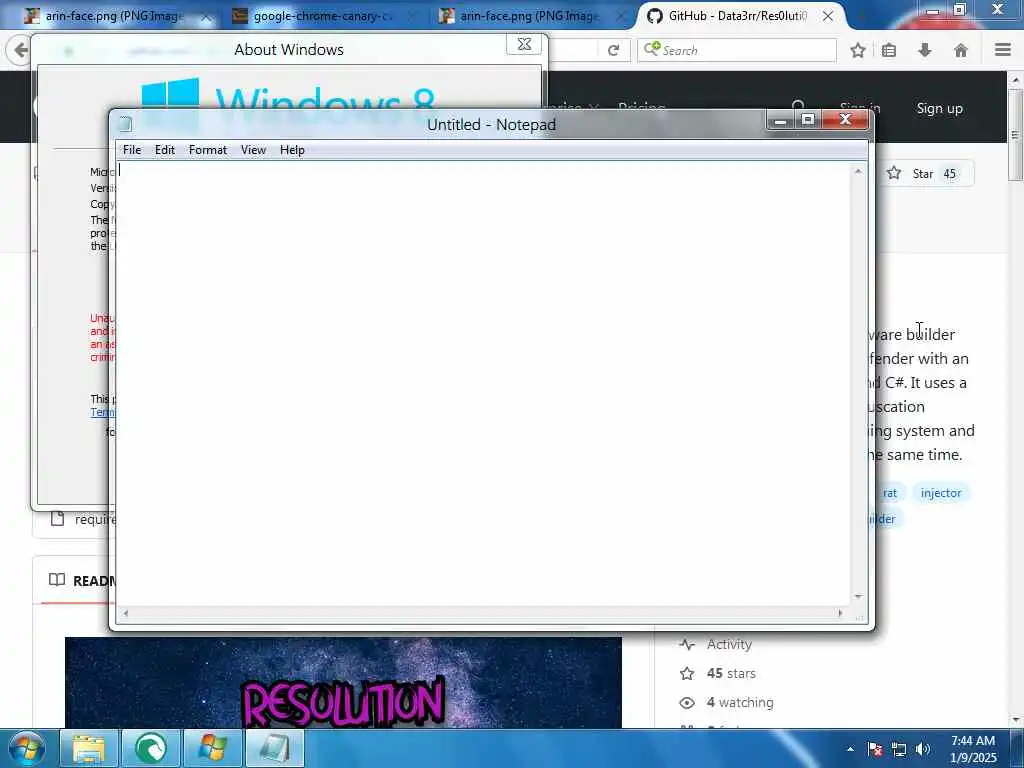Screen dimensions: 1024x768
Task: Open the Windows Start menu
Action: pos(27,748)
